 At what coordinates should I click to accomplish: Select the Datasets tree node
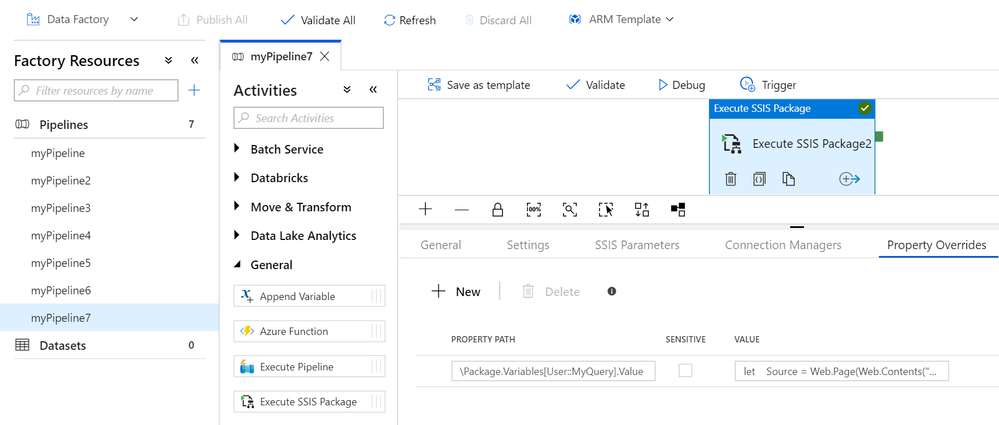(109, 345)
